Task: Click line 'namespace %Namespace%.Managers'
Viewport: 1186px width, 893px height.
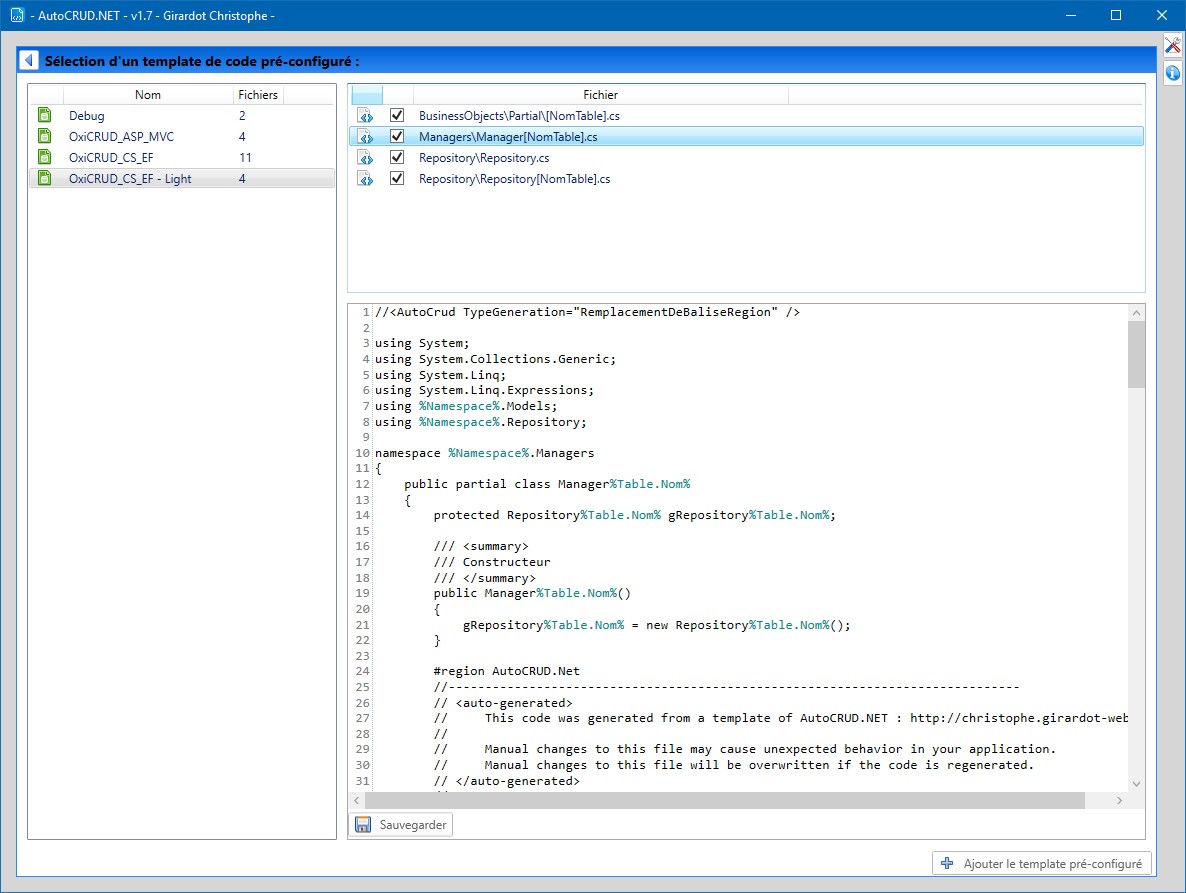Action: 484,453
